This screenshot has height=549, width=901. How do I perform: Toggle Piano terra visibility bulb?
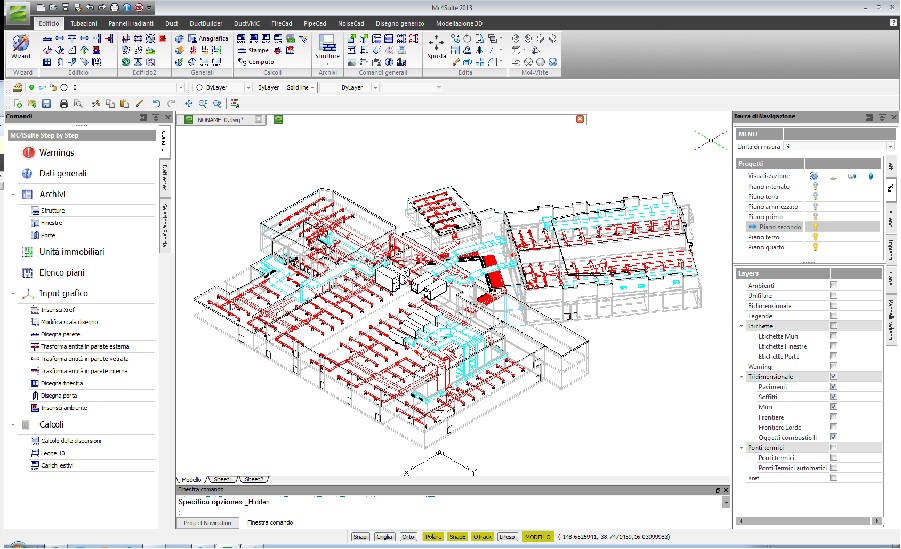[x=815, y=197]
